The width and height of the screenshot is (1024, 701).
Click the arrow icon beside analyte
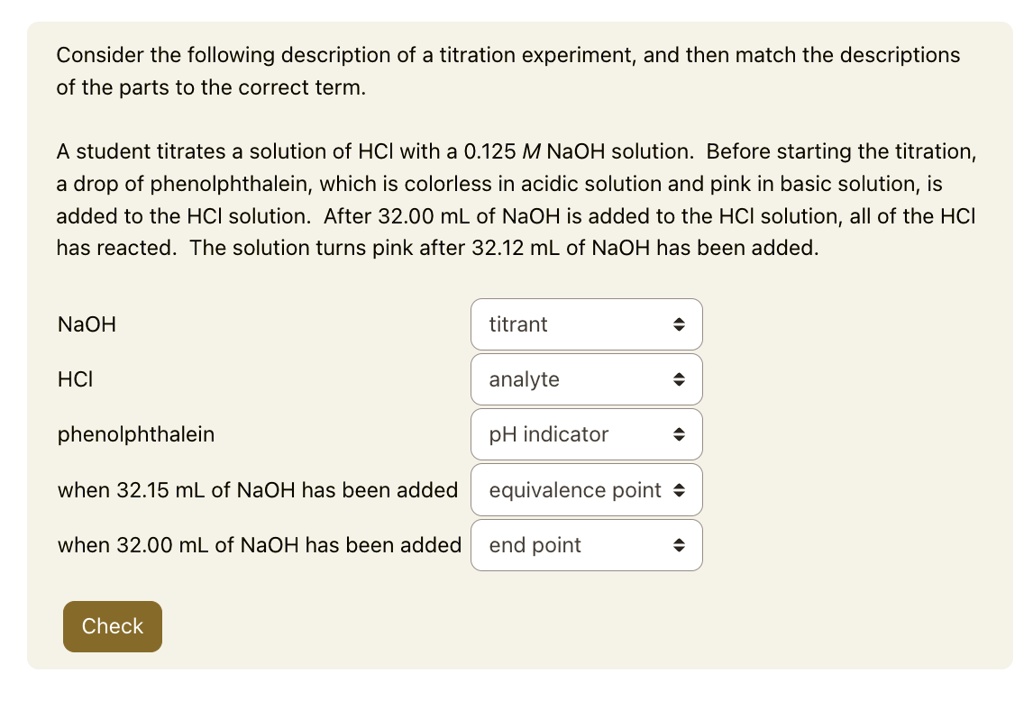pyautogui.click(x=680, y=379)
